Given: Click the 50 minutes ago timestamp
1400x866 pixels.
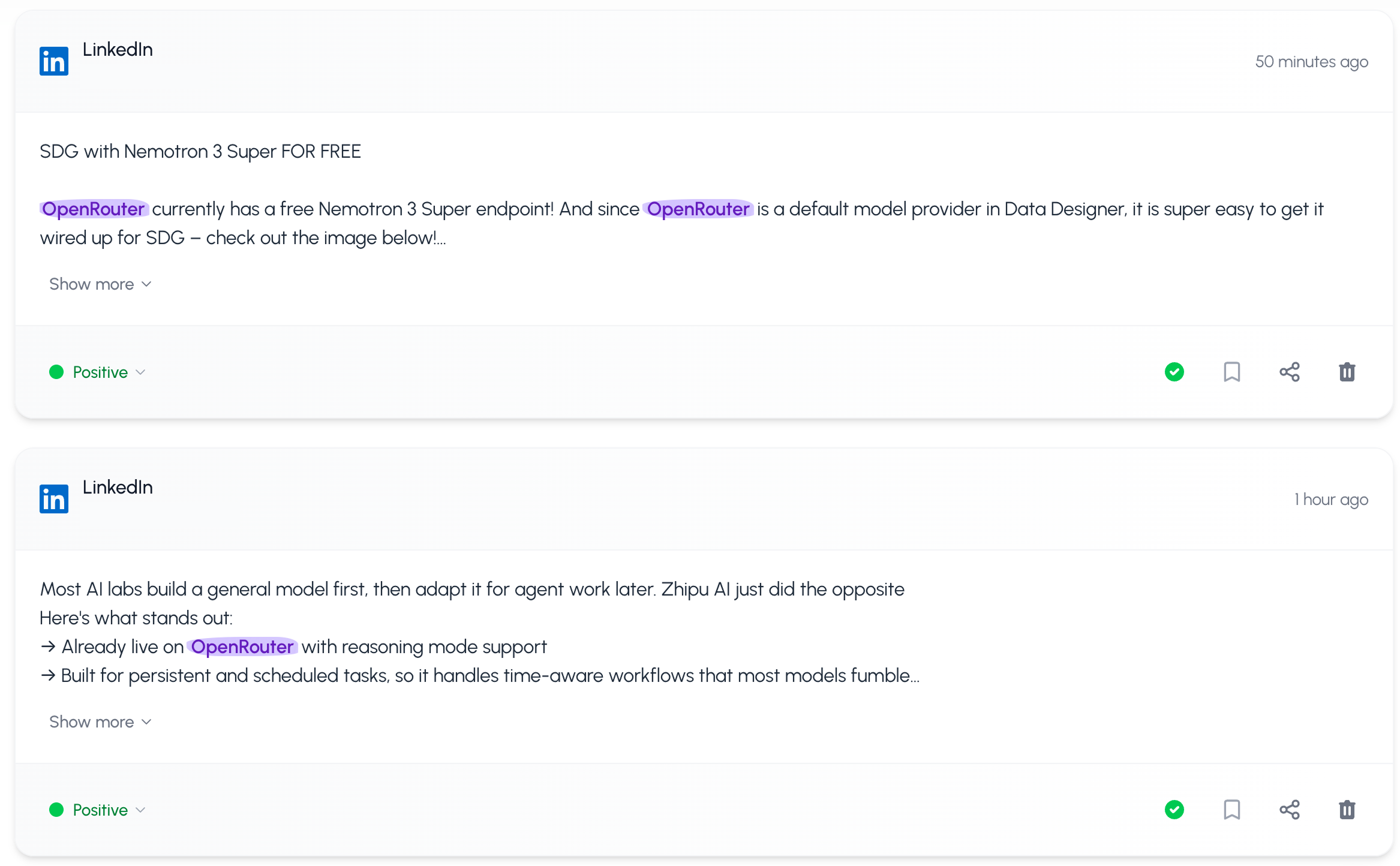Looking at the screenshot, I should pos(1312,61).
